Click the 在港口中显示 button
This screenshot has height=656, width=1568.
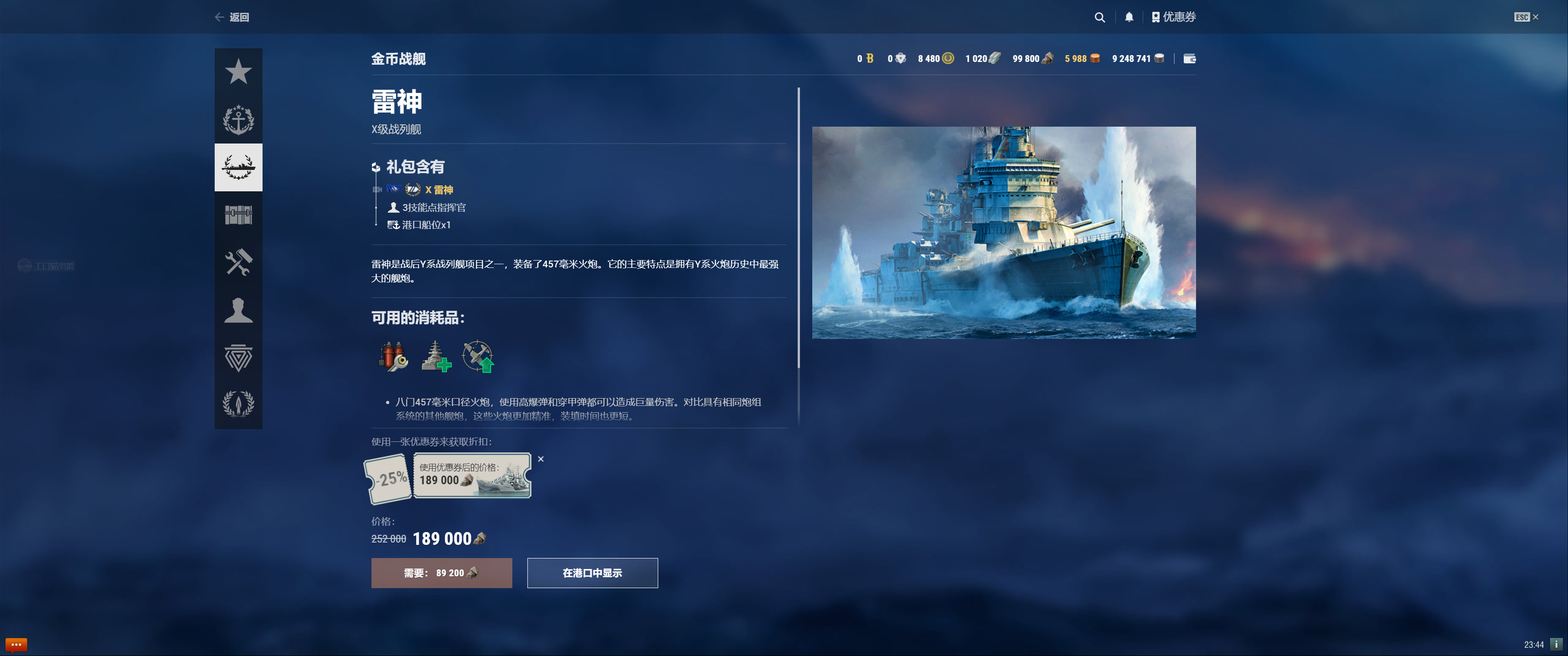(592, 573)
